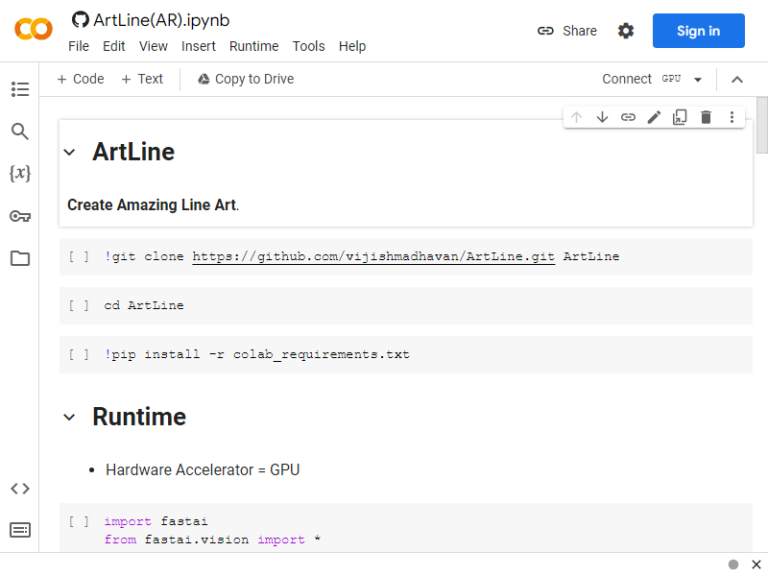Collapse the ArtLine section
The width and height of the screenshot is (768, 576).
[x=70, y=152]
